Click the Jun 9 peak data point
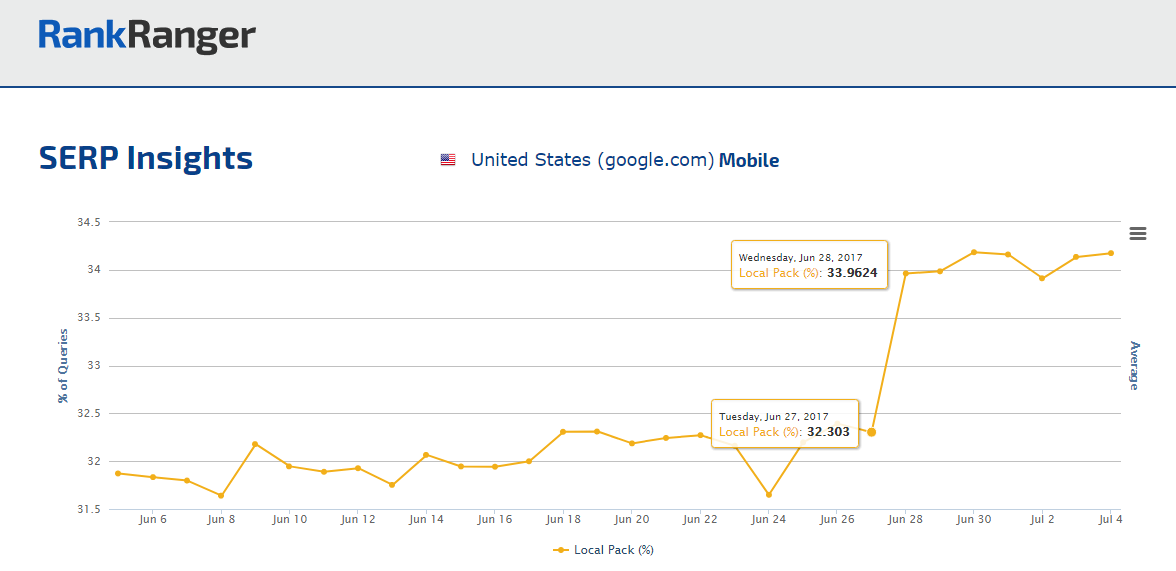 (255, 444)
